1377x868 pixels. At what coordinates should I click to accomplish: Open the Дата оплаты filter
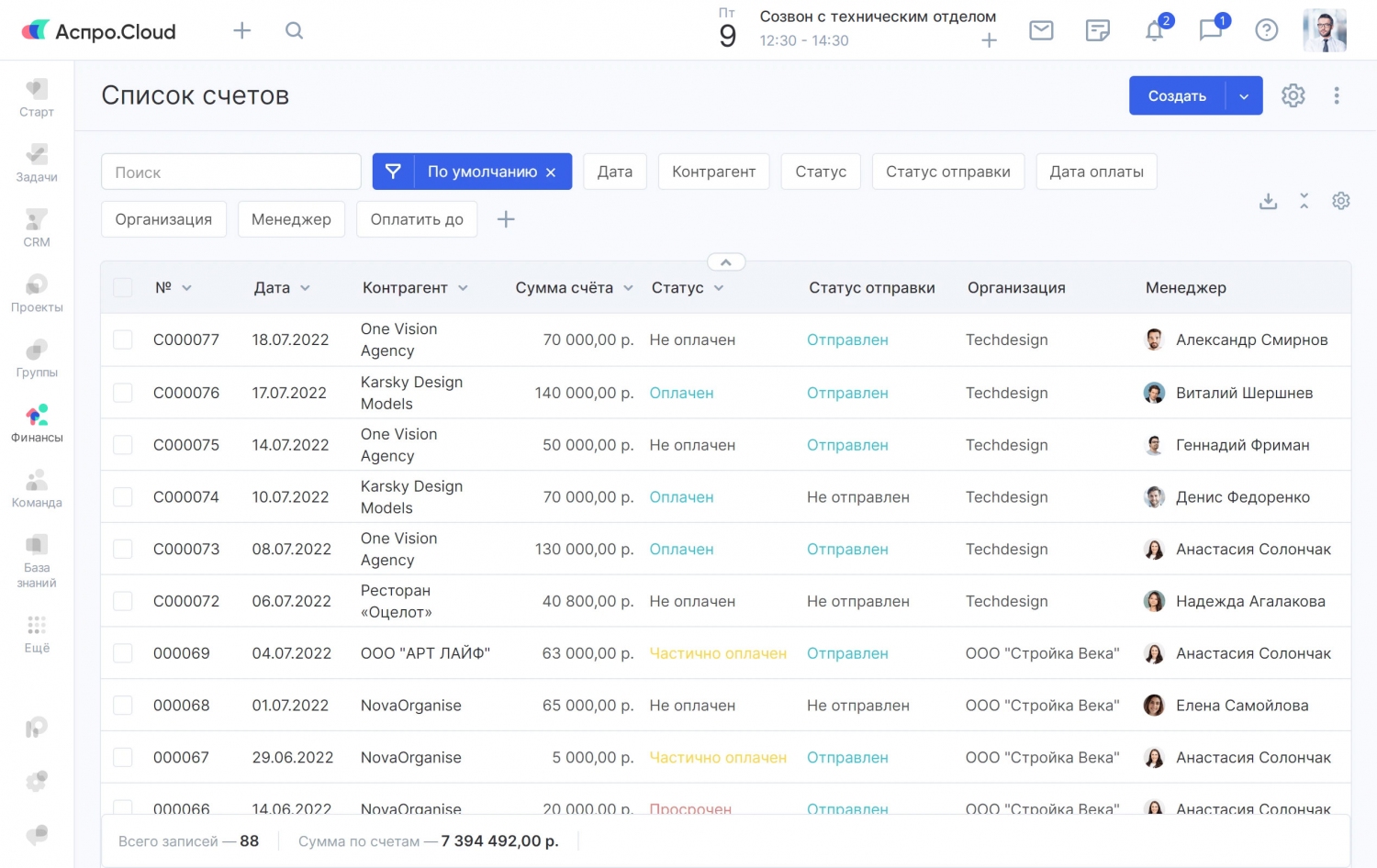pos(1096,172)
